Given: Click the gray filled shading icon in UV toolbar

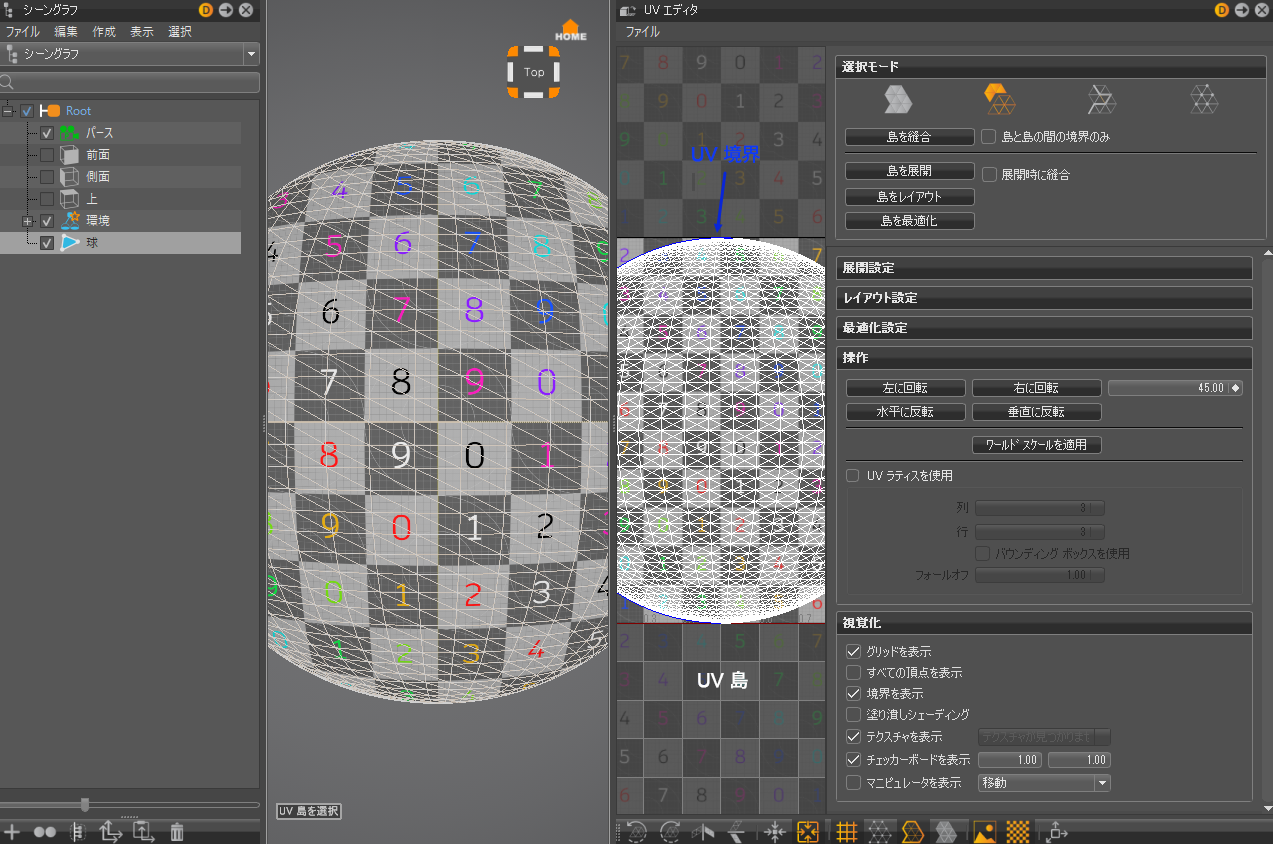Looking at the screenshot, I should coord(946,830).
